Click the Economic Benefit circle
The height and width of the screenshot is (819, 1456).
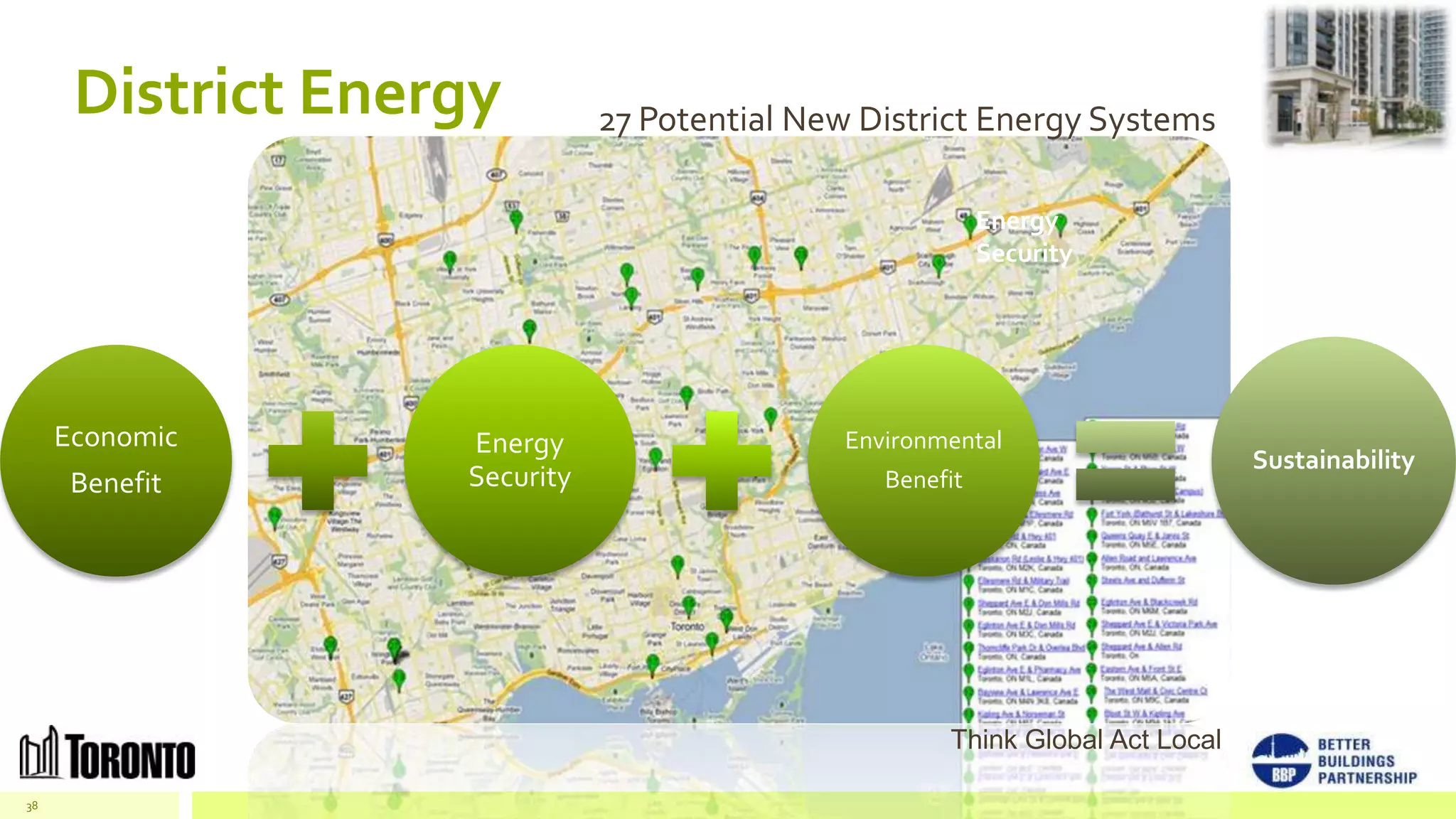coord(116,461)
